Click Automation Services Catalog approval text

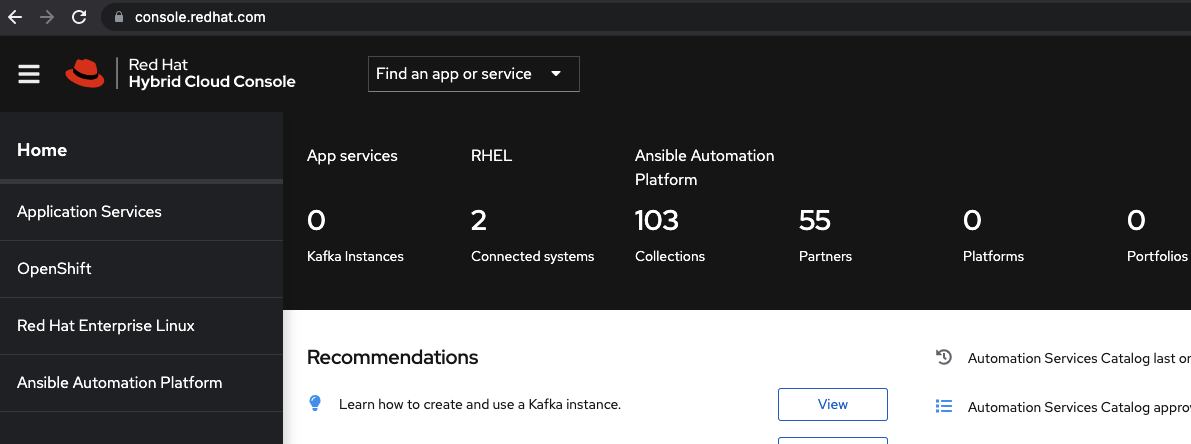(x=1079, y=408)
